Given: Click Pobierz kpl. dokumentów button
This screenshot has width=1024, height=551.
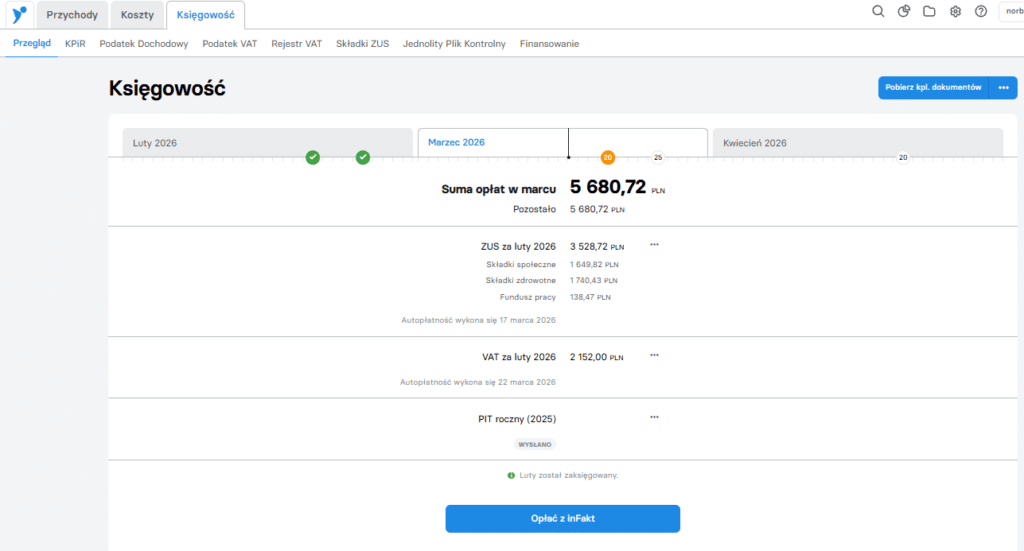Looking at the screenshot, I should coord(933,87).
